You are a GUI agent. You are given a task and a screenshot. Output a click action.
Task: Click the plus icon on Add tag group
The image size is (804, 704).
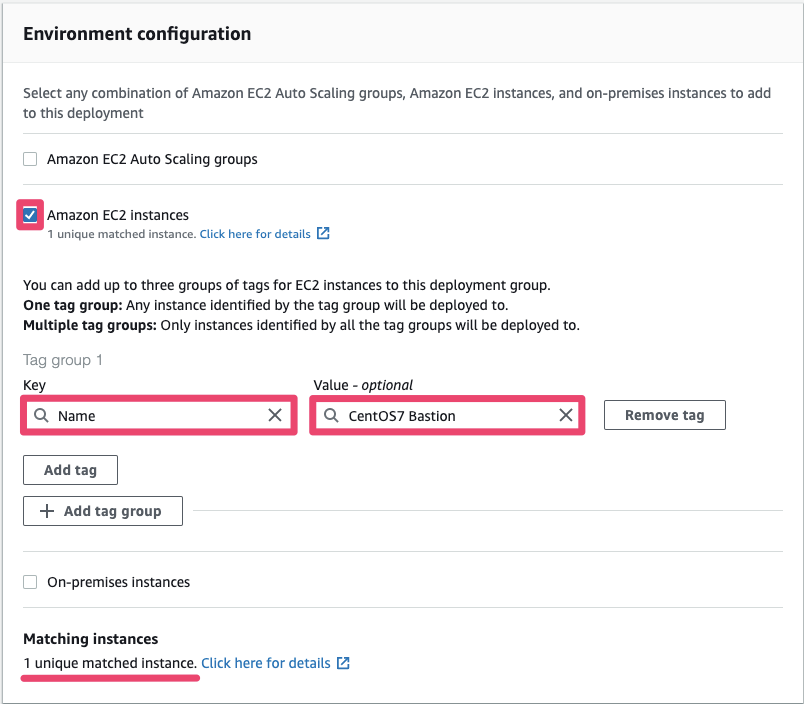click(46, 511)
